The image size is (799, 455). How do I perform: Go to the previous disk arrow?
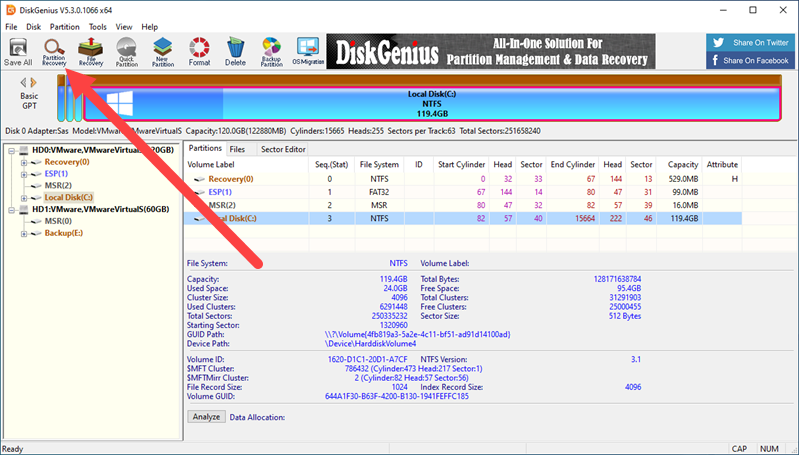coord(23,82)
